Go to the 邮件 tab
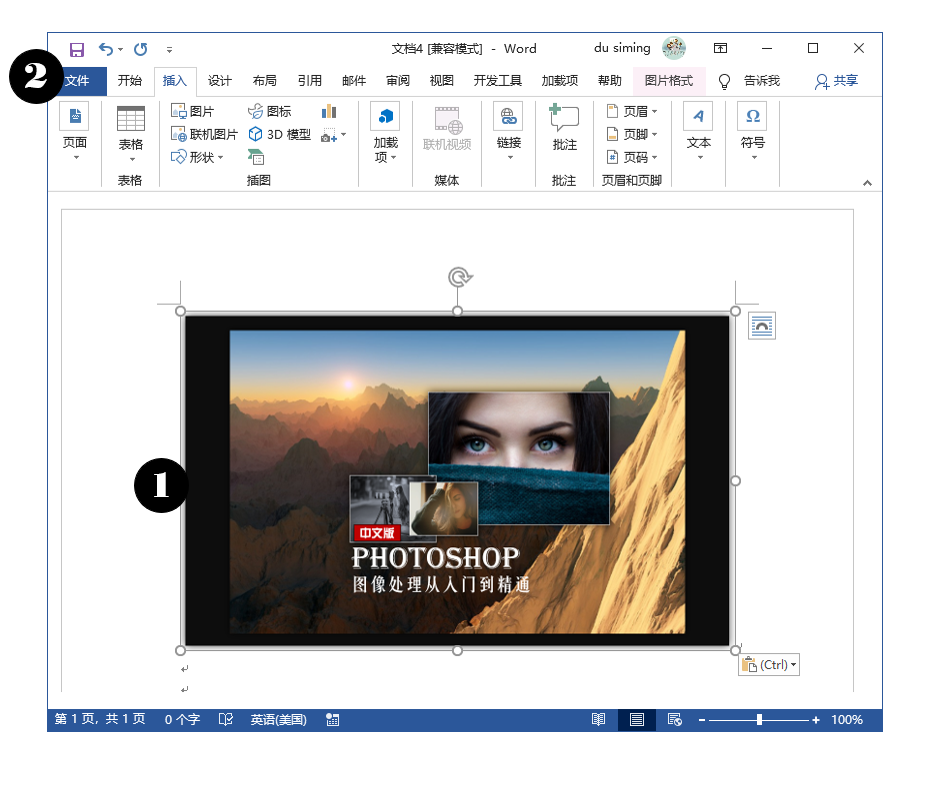Screen dimensions: 933x786 pos(354,81)
